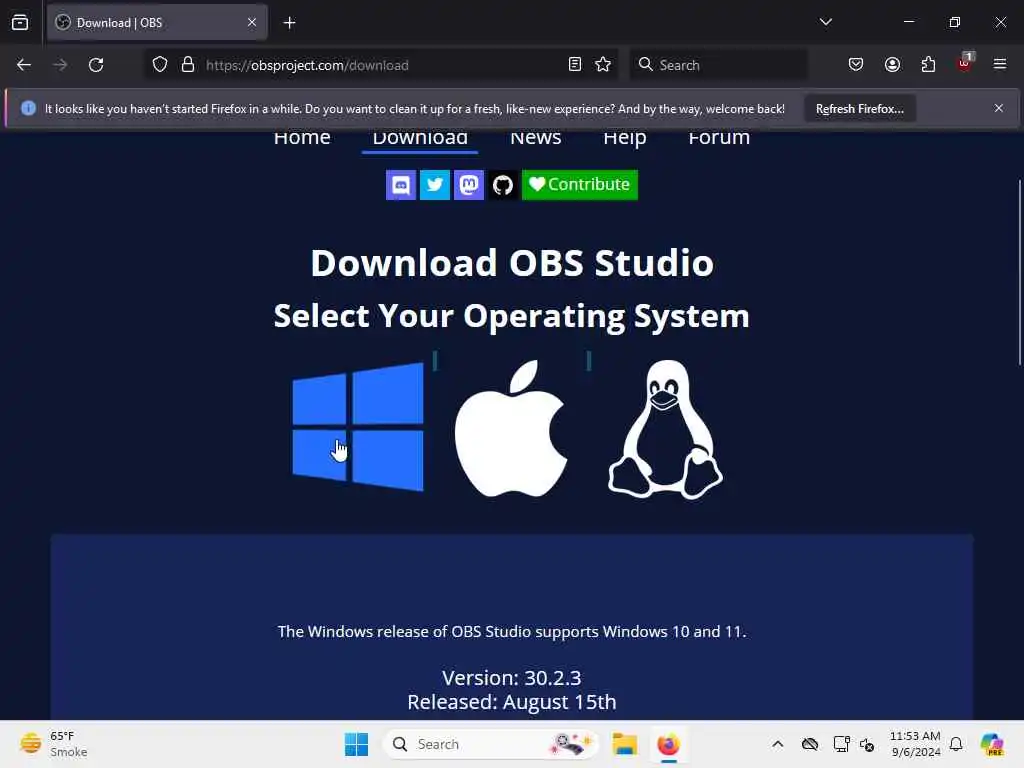The width and height of the screenshot is (1024, 768).
Task: Open a new browser tab
Action: (289, 23)
